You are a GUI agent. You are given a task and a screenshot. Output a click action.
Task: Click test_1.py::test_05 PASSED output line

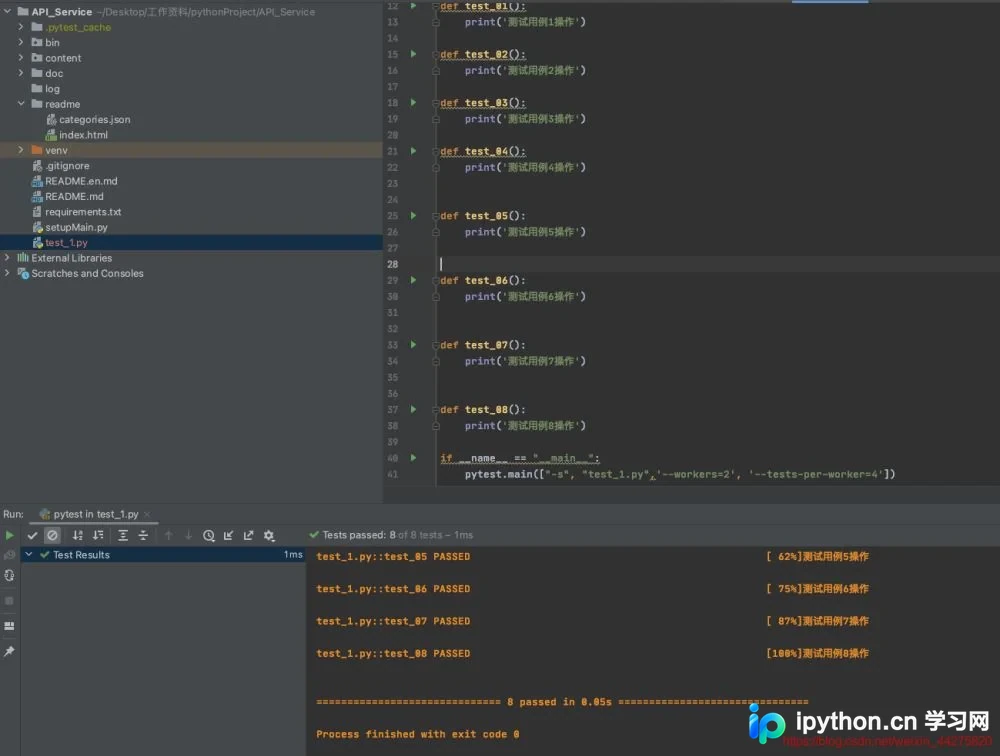click(393, 556)
